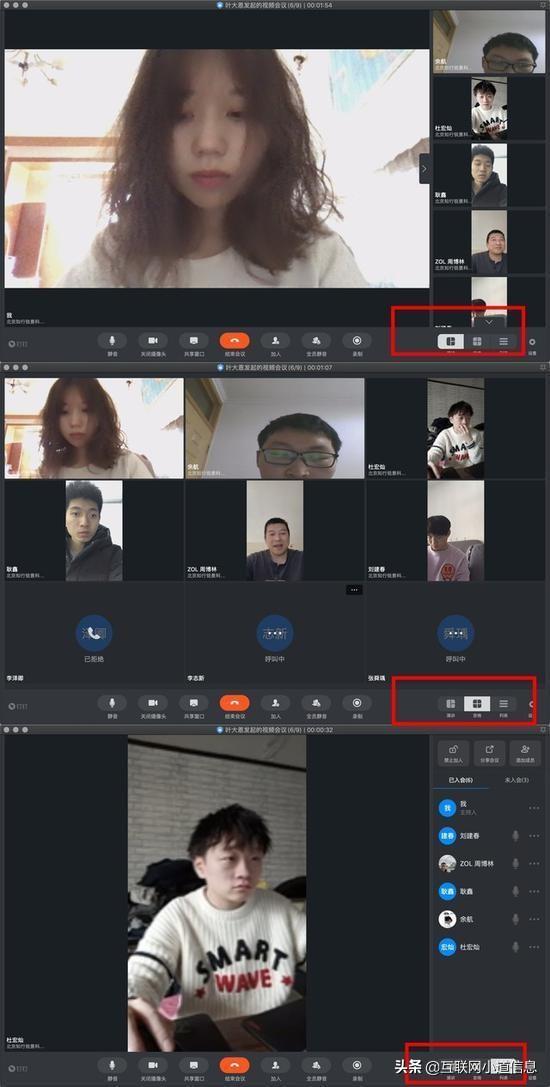Select speaker layout in the 00:01:07 window
Image resolution: width=550 pixels, height=1087 pixels.
point(451,704)
